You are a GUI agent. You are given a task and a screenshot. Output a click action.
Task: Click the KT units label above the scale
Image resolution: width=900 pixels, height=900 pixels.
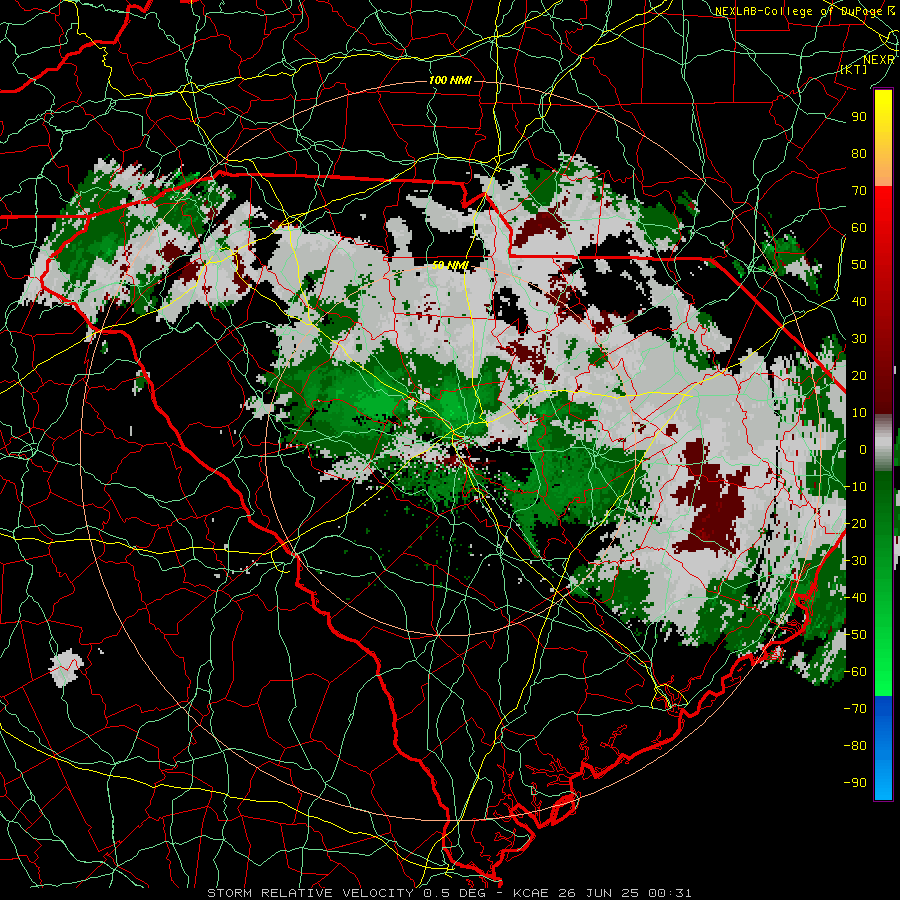pos(853,69)
